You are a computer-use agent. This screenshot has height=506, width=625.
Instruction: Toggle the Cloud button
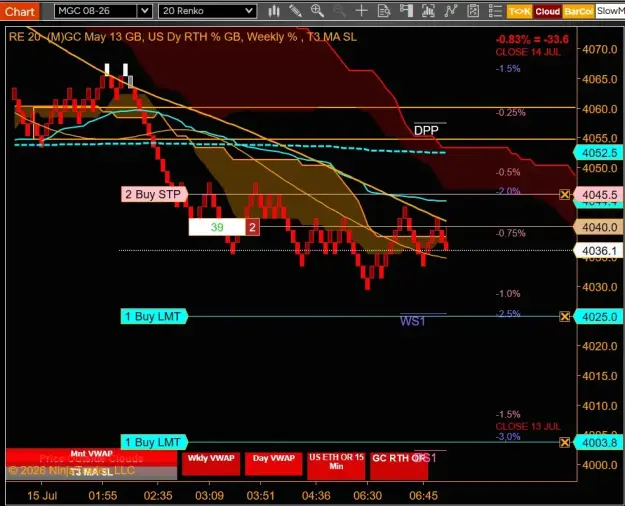point(548,11)
